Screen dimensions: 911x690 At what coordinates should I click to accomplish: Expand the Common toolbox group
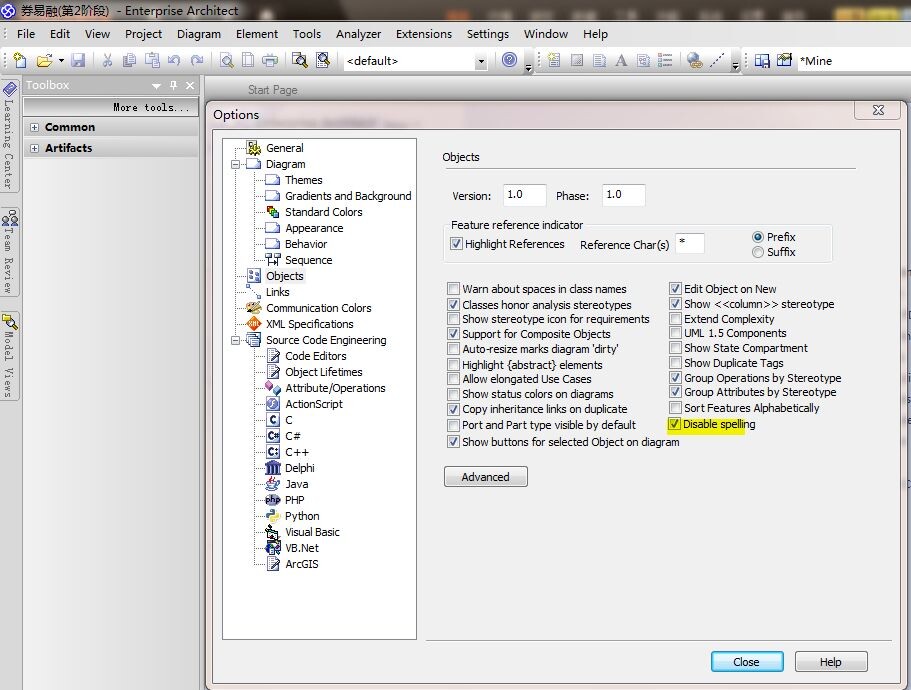point(34,127)
